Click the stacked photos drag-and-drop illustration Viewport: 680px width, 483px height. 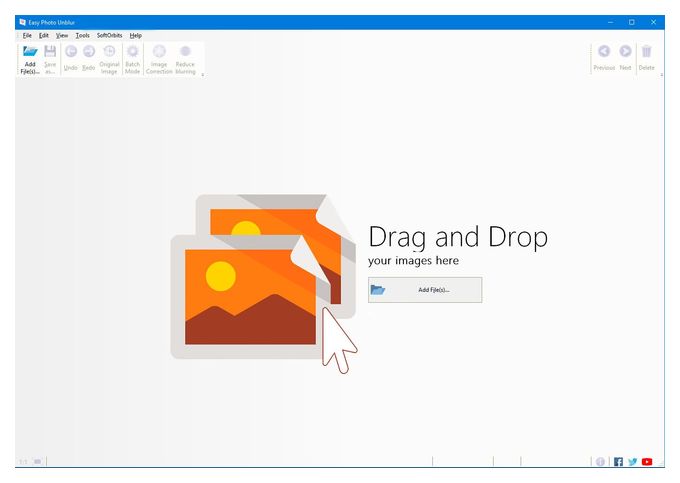[x=264, y=284]
